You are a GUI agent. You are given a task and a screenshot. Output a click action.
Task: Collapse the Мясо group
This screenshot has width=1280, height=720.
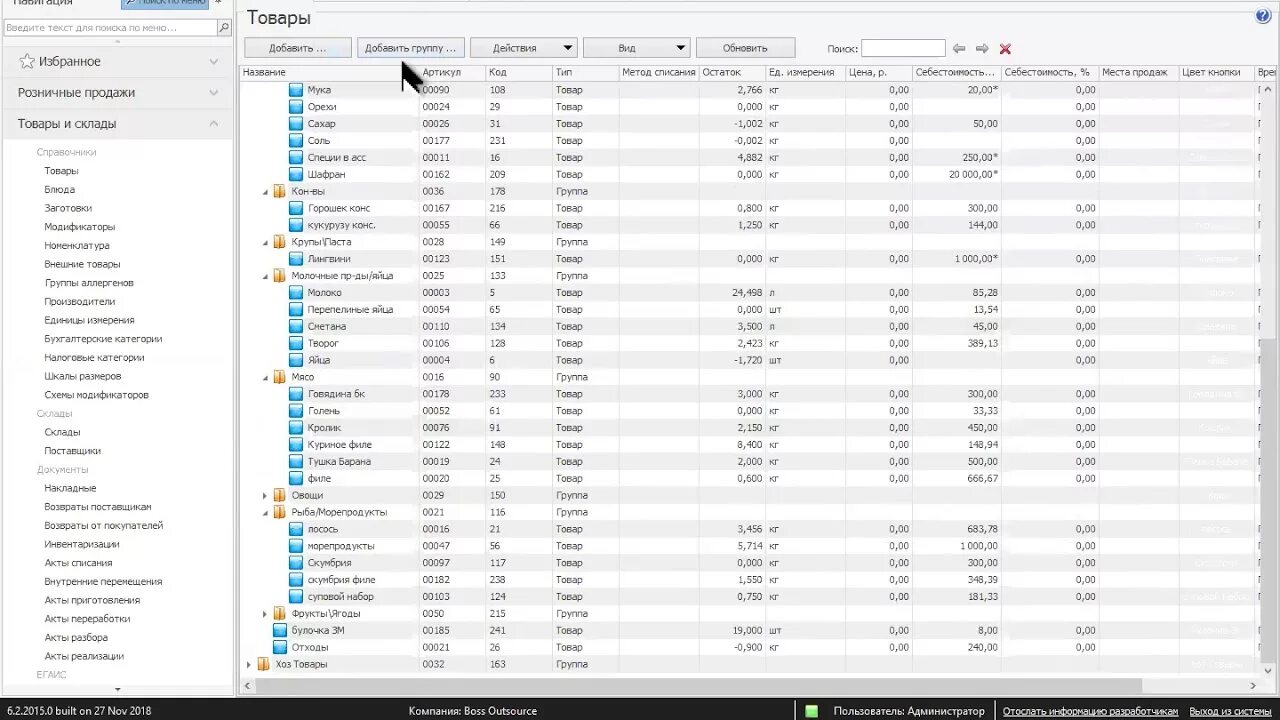265,378
